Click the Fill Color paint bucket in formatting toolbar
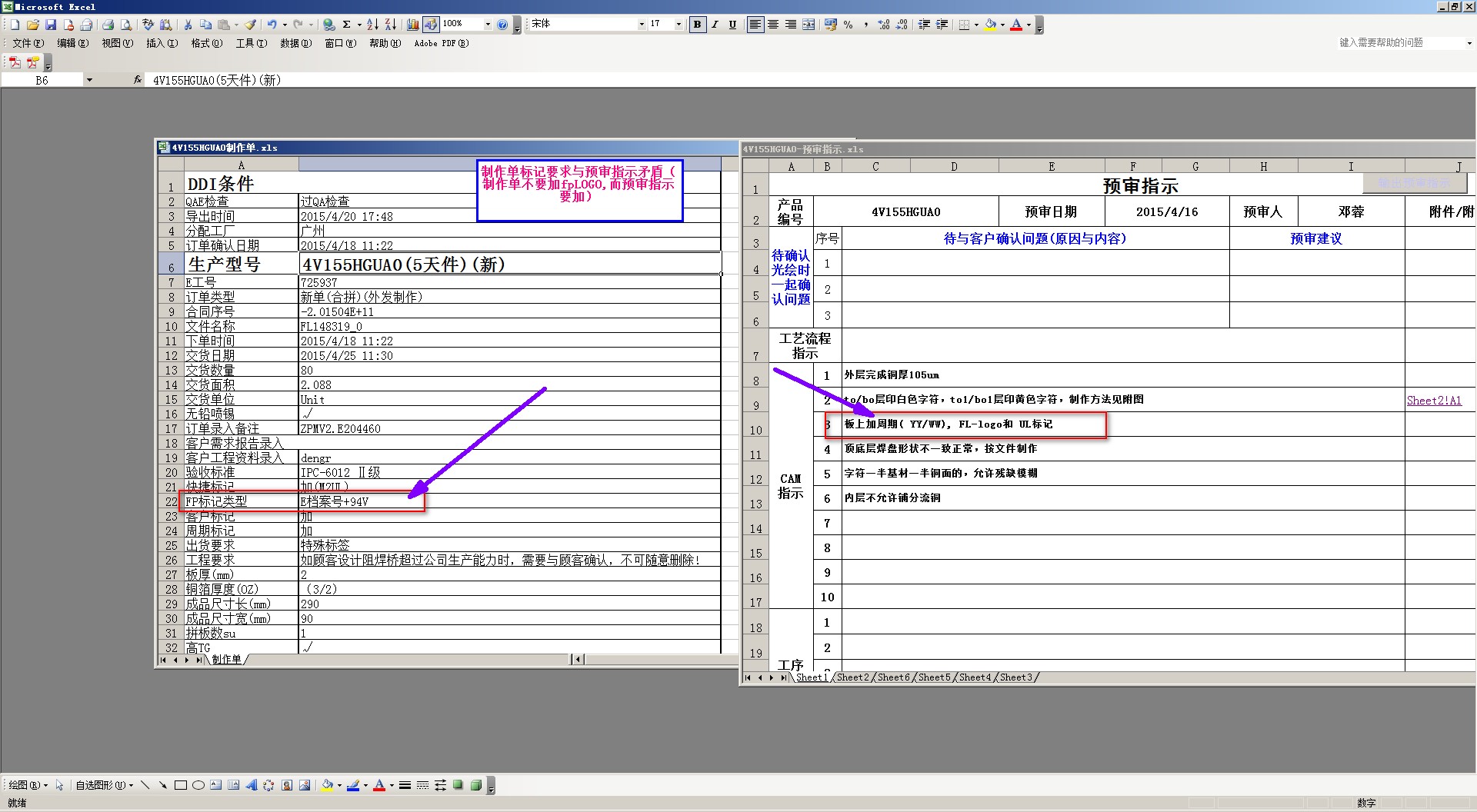This screenshot has height=812, width=1477. [991, 25]
